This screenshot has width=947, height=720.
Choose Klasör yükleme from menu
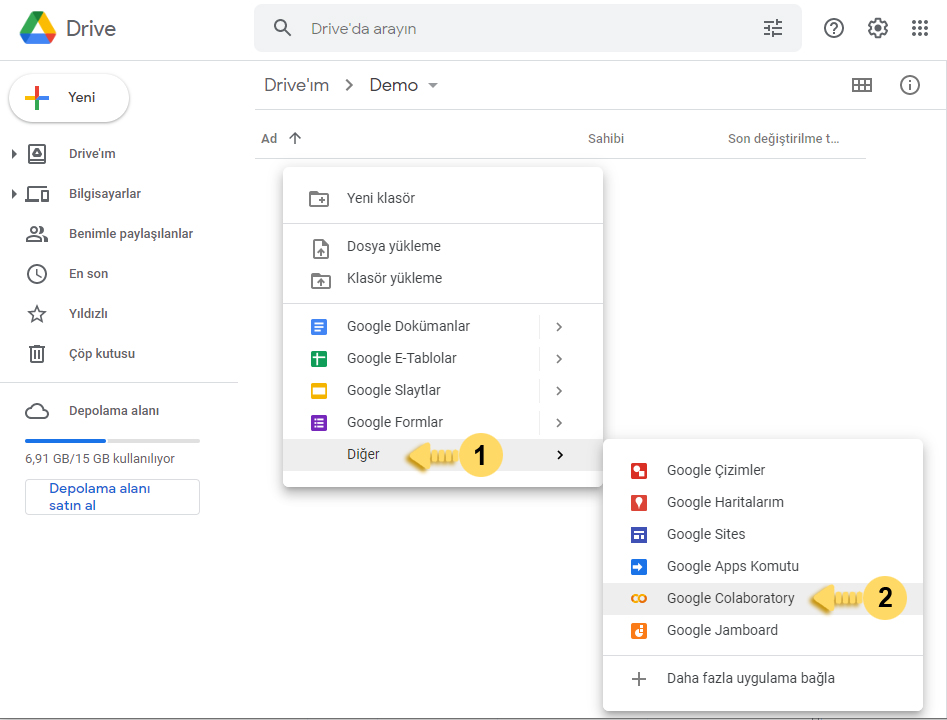click(443, 278)
